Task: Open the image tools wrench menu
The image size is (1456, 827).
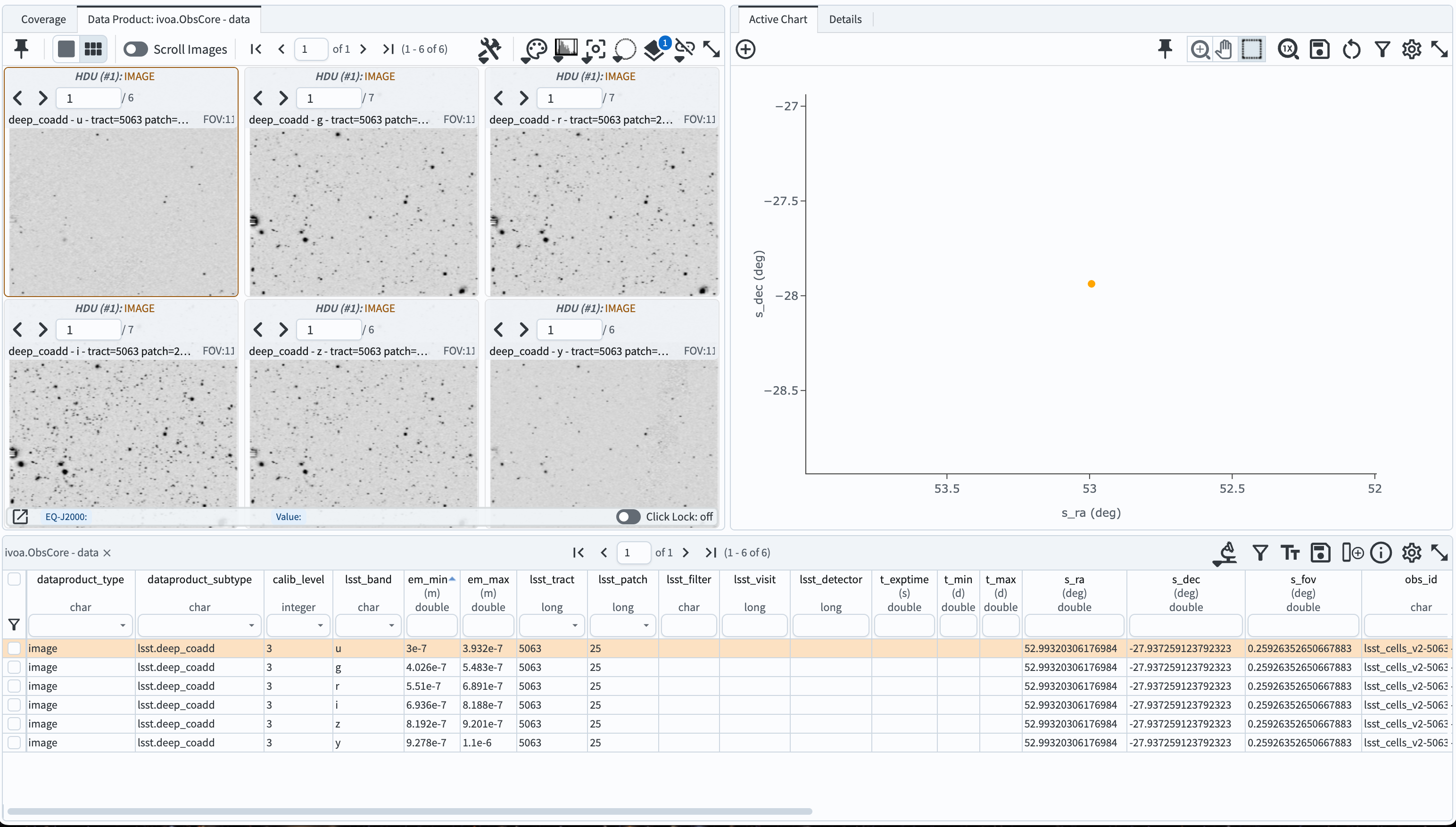Action: click(x=489, y=50)
